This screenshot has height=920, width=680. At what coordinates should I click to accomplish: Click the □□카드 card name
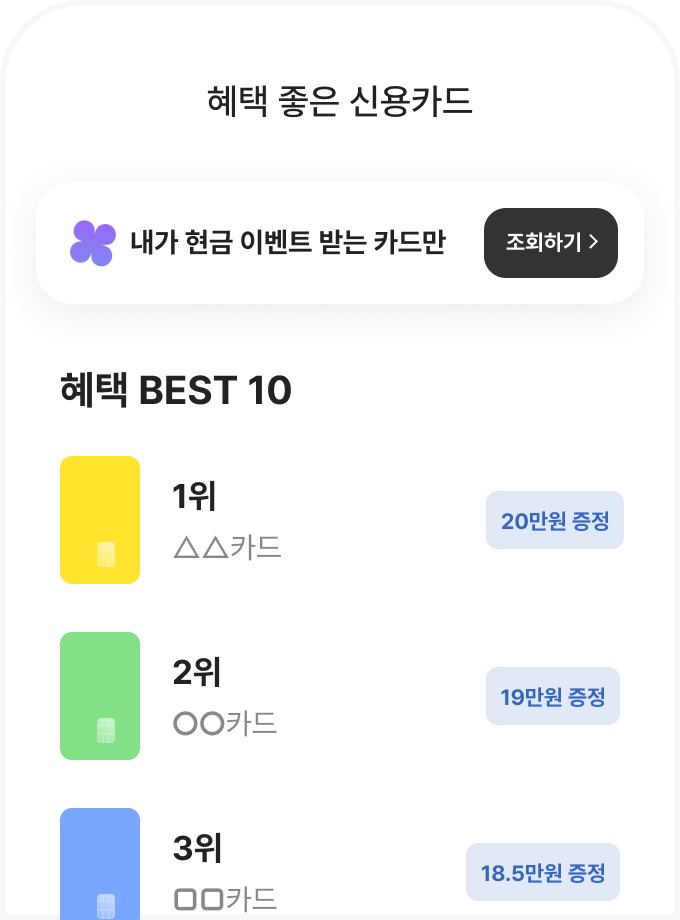click(225, 898)
